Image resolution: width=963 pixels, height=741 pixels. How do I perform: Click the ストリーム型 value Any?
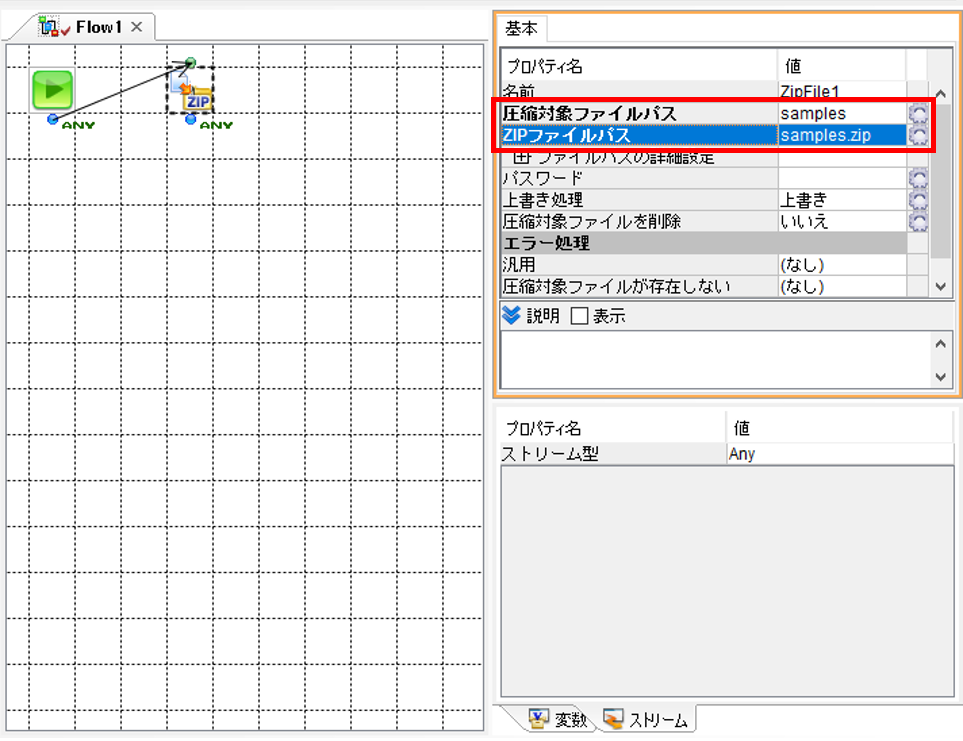[840, 454]
